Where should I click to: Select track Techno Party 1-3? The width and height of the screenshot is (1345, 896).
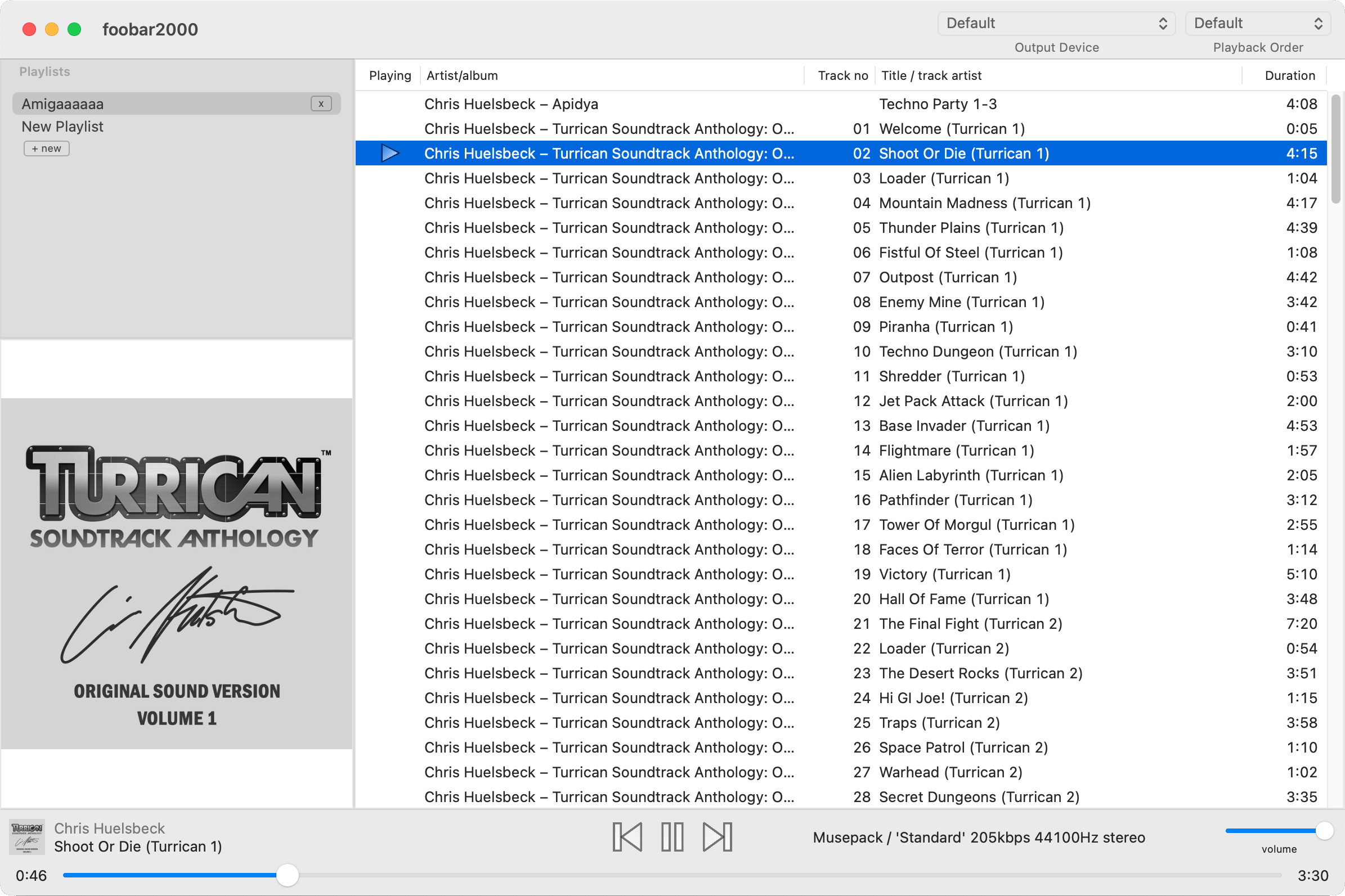938,104
